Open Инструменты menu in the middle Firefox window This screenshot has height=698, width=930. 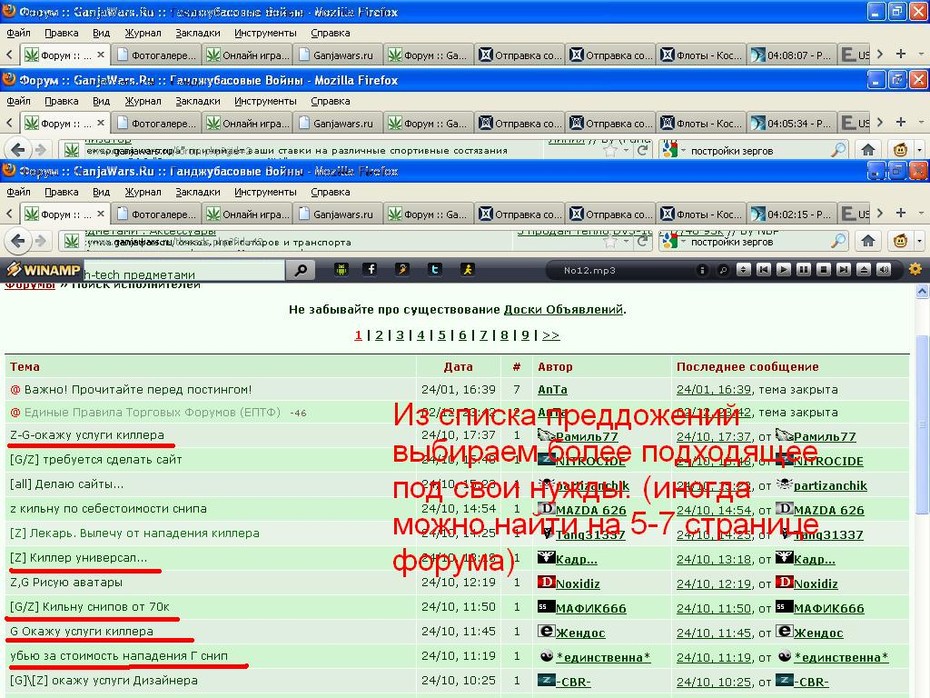point(265,101)
